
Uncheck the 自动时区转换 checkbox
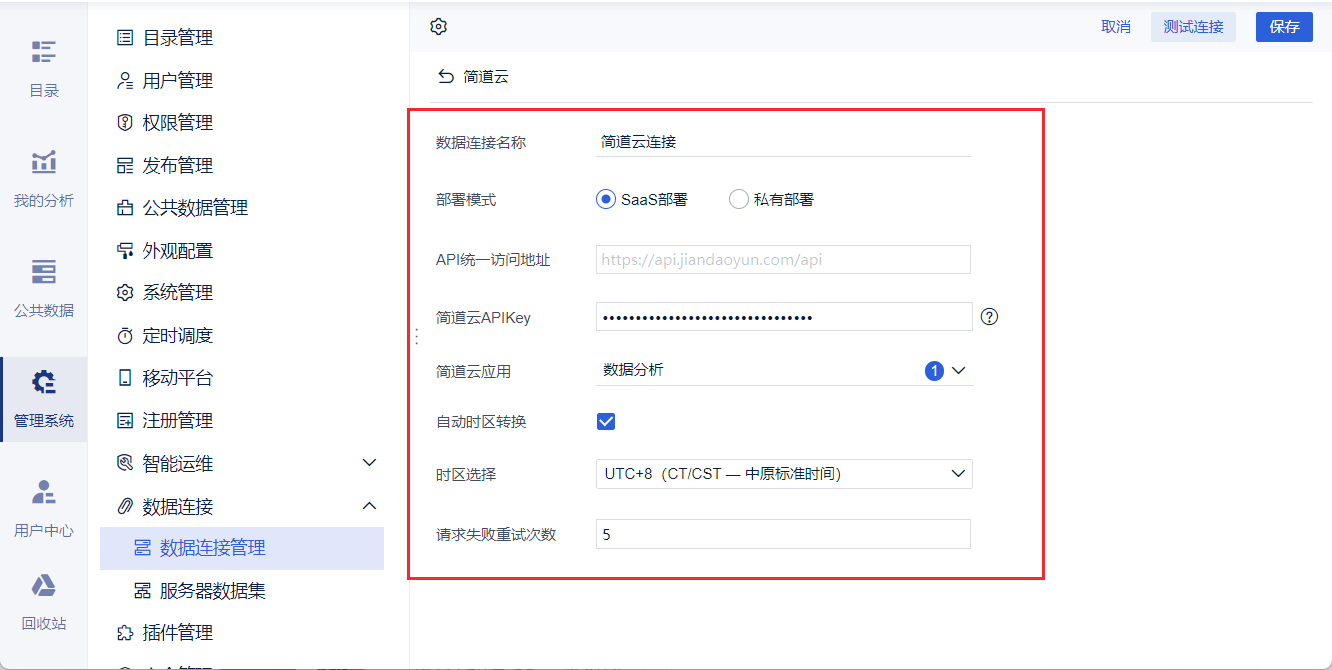pos(606,421)
